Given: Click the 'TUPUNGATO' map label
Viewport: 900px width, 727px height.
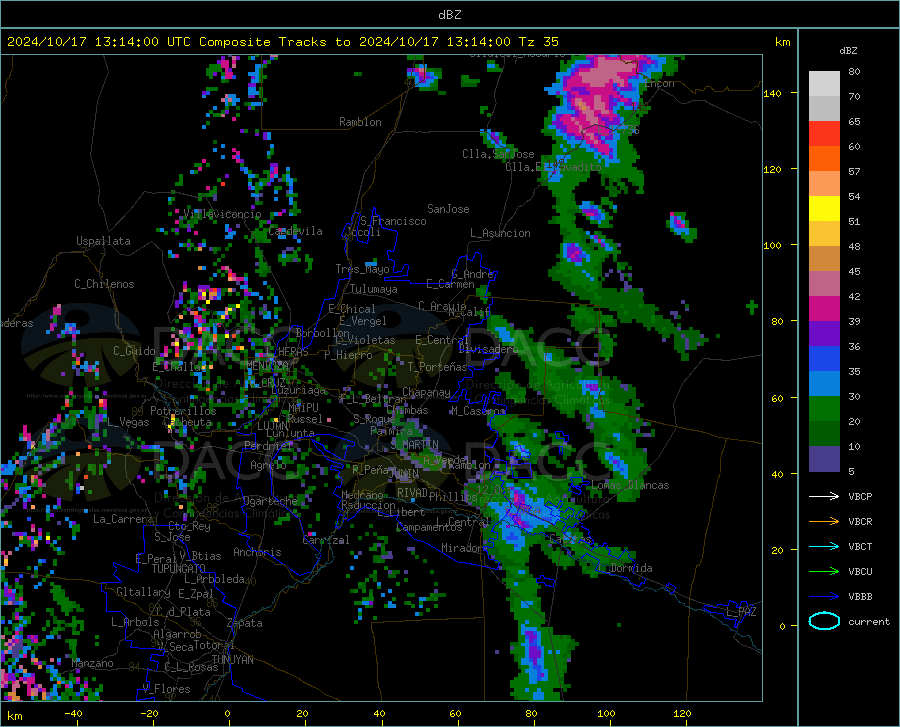Looking at the screenshot, I should coord(179,569).
